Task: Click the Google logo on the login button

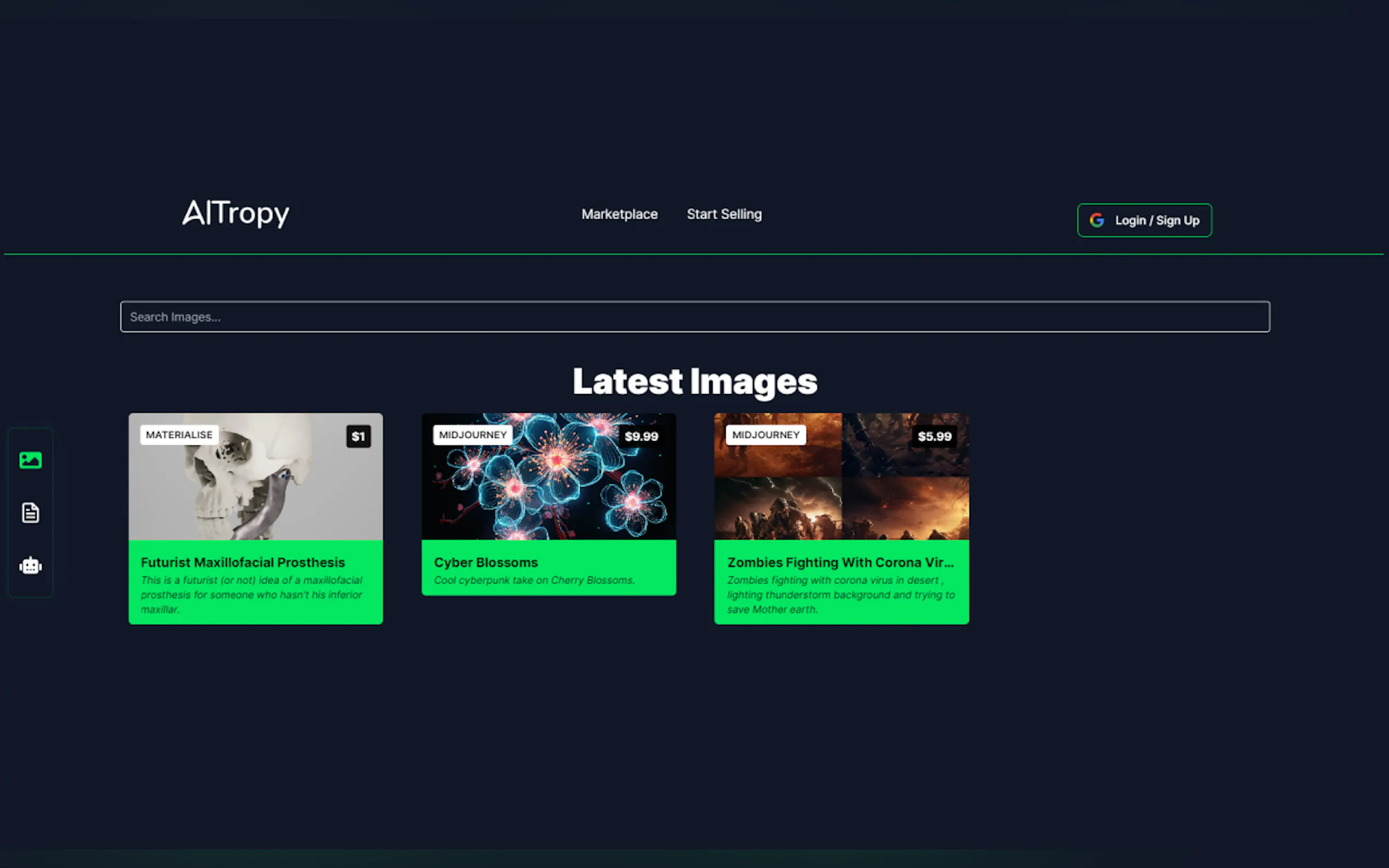Action: coord(1097,220)
